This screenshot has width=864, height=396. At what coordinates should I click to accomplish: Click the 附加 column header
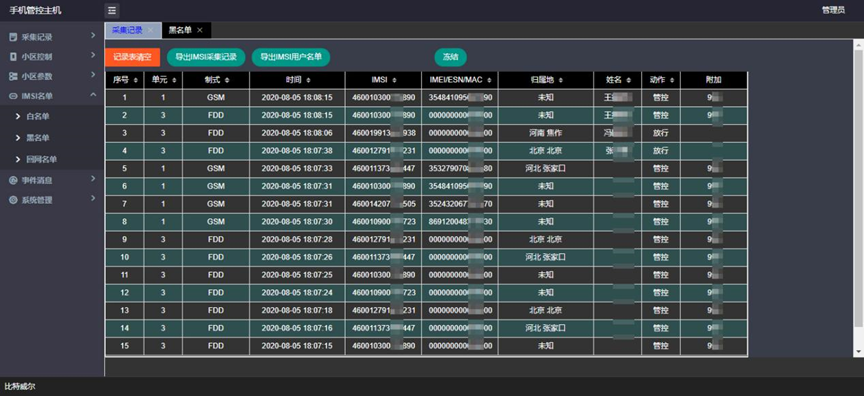(714, 80)
